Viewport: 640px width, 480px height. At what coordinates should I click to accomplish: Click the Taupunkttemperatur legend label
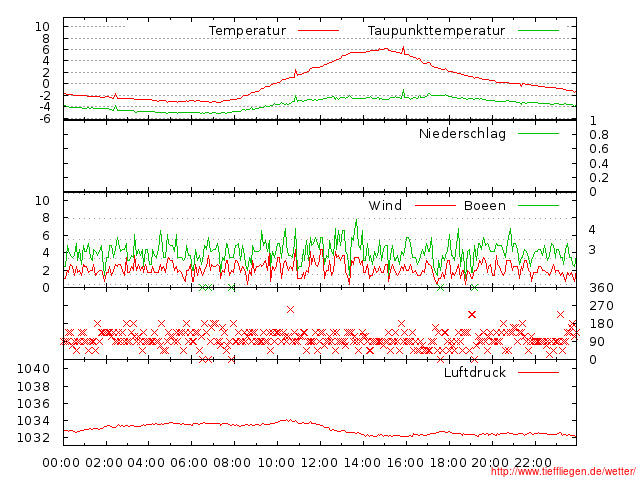[436, 31]
